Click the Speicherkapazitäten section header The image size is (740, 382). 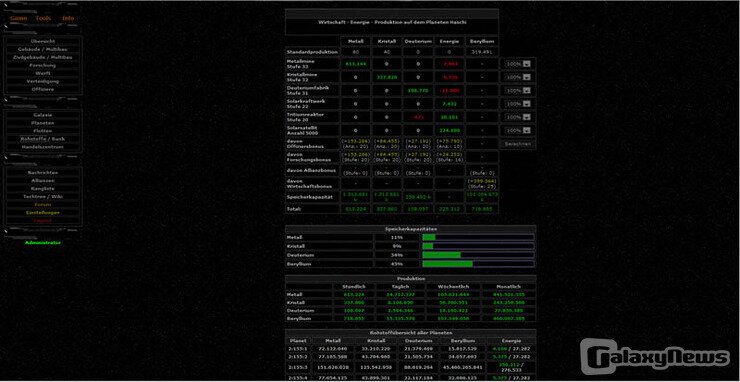[x=411, y=229]
